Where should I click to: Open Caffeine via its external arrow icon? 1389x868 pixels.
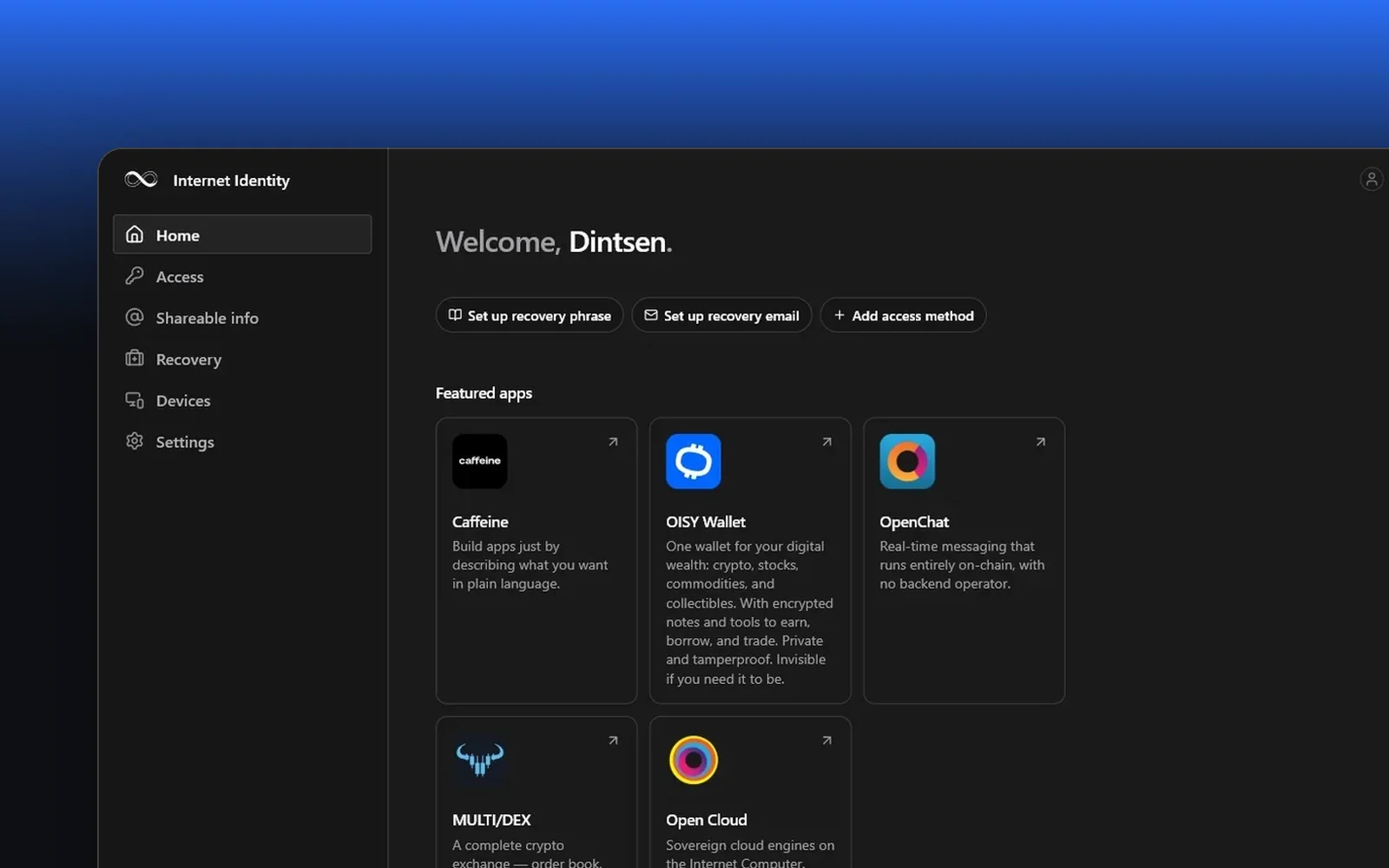[x=613, y=442]
